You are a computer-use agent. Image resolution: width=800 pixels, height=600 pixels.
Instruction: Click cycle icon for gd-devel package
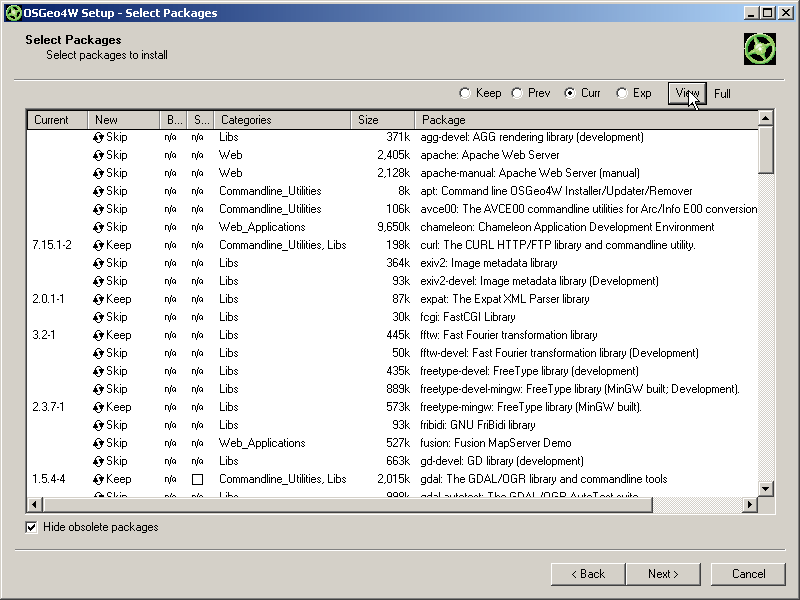(x=98, y=461)
